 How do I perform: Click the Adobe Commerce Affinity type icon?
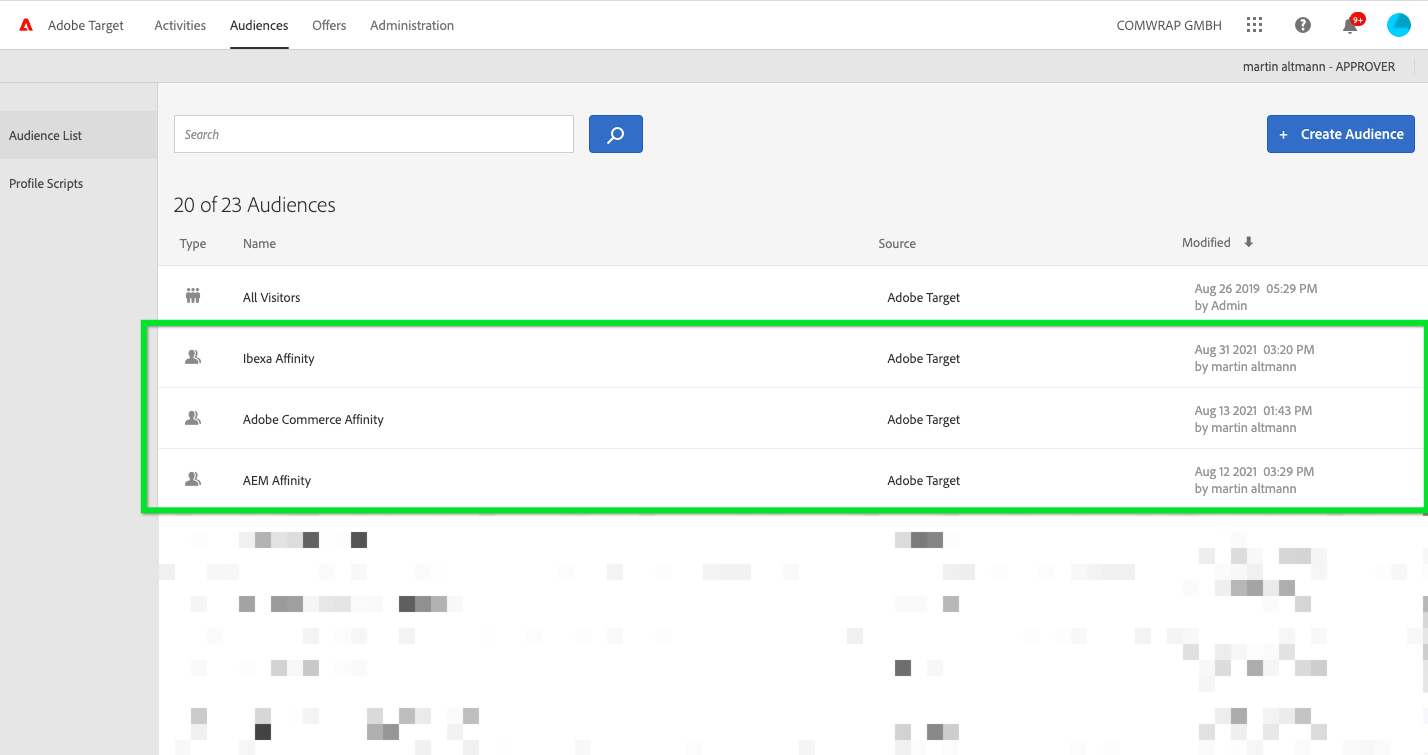[x=193, y=418]
